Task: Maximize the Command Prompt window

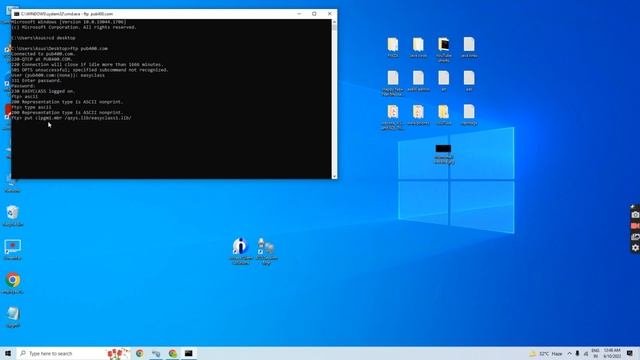Action: (314, 14)
